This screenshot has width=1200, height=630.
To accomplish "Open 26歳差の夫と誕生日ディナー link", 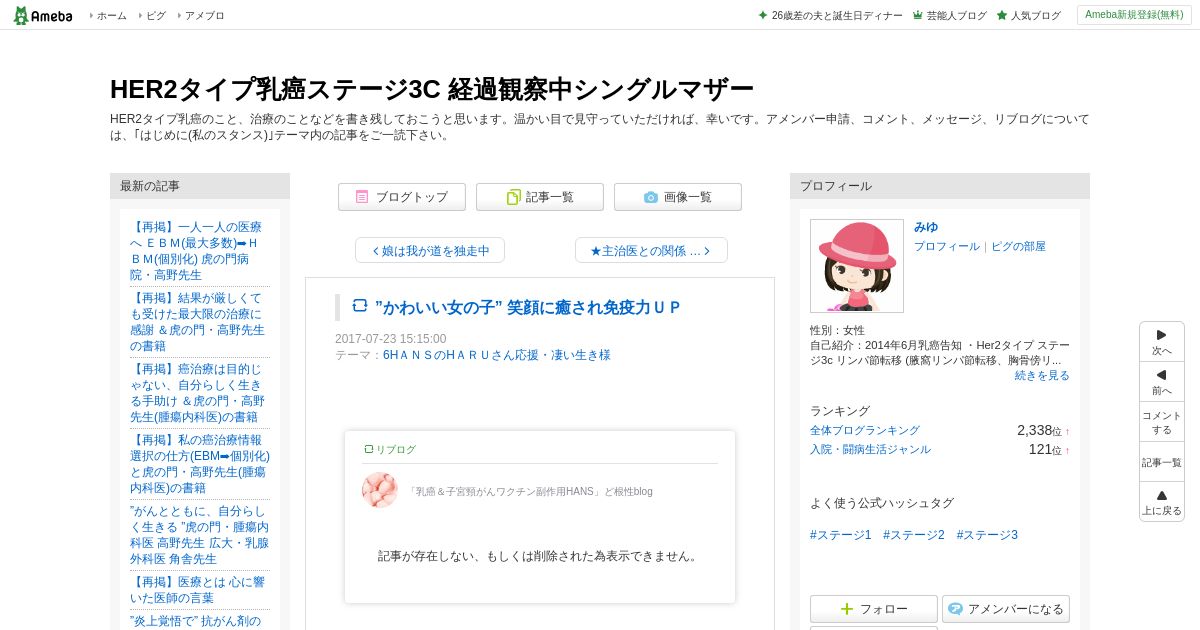I will click(x=837, y=15).
